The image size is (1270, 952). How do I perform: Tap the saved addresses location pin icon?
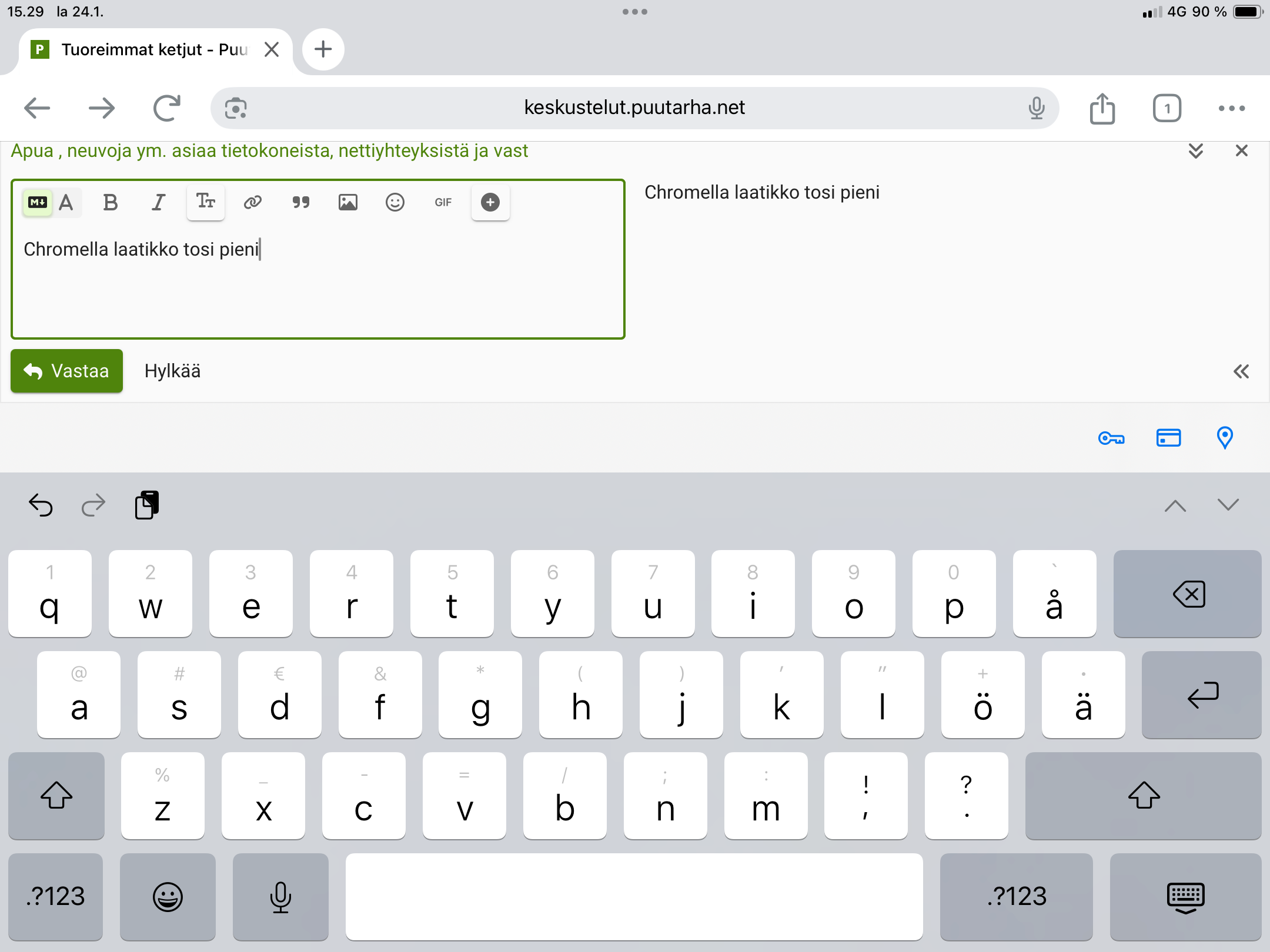[x=1225, y=438]
